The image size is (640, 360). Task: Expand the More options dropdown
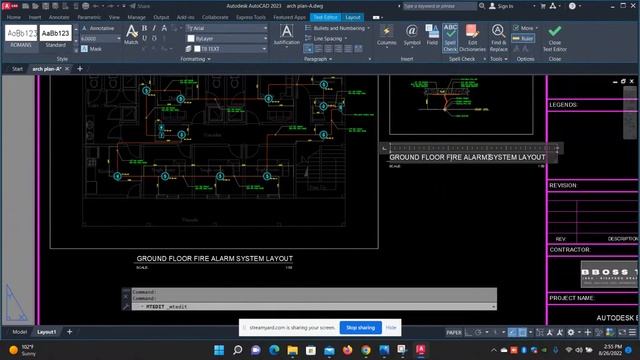pos(525,28)
